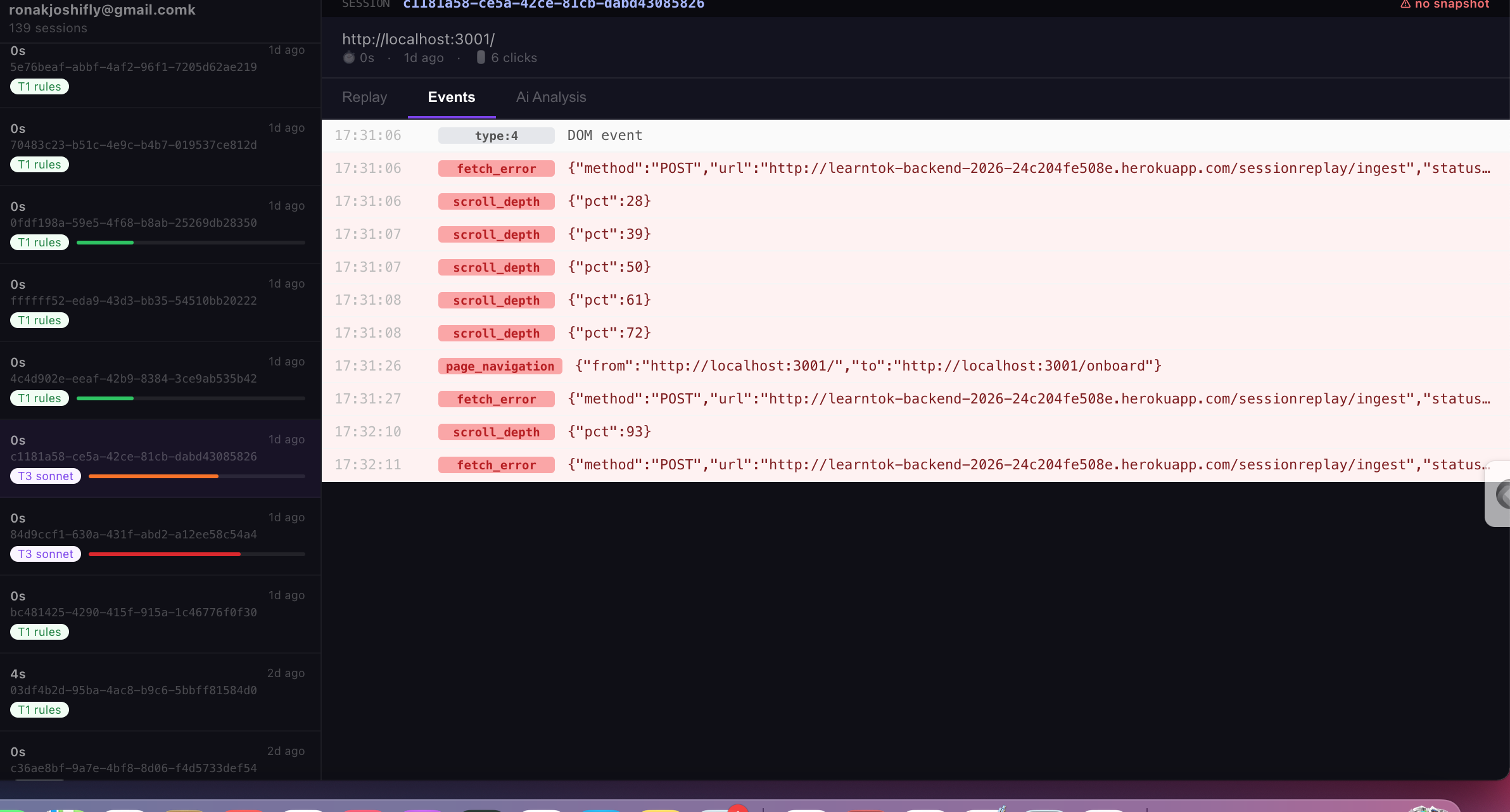Click the T1 rules badge on session 5e76beaf
Viewport: 1510px width, 812px height.
pos(39,87)
